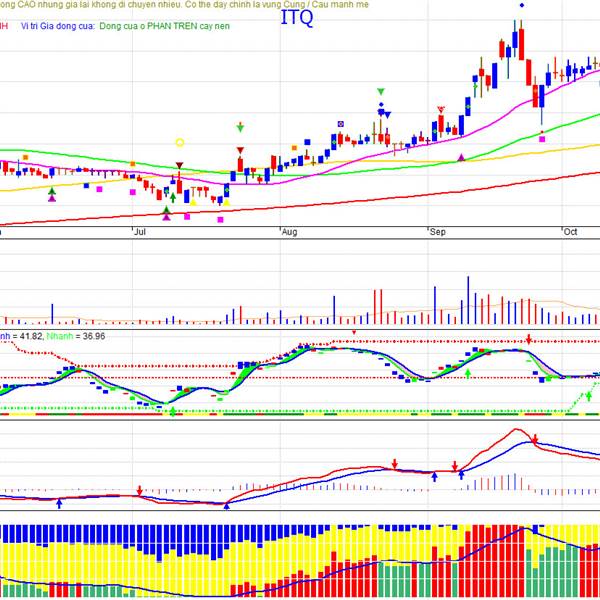Click the blue up arrow at the far-left MACD crossover in June
This screenshot has height=600, width=600.
pyautogui.click(x=59, y=503)
